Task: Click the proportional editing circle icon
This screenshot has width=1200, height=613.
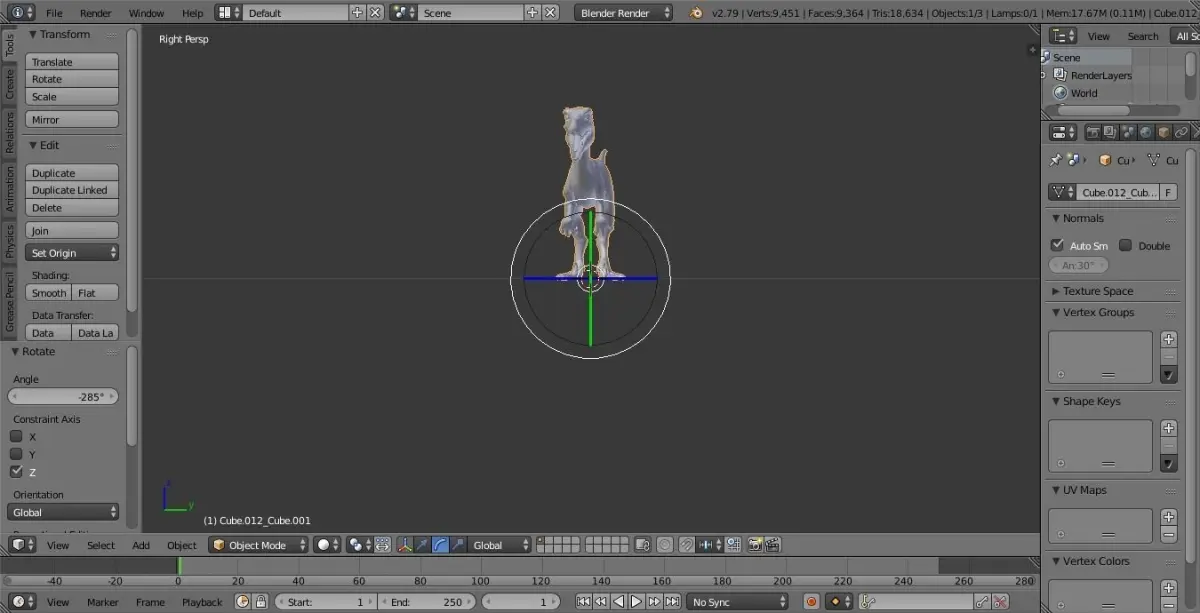Action: (x=666, y=545)
